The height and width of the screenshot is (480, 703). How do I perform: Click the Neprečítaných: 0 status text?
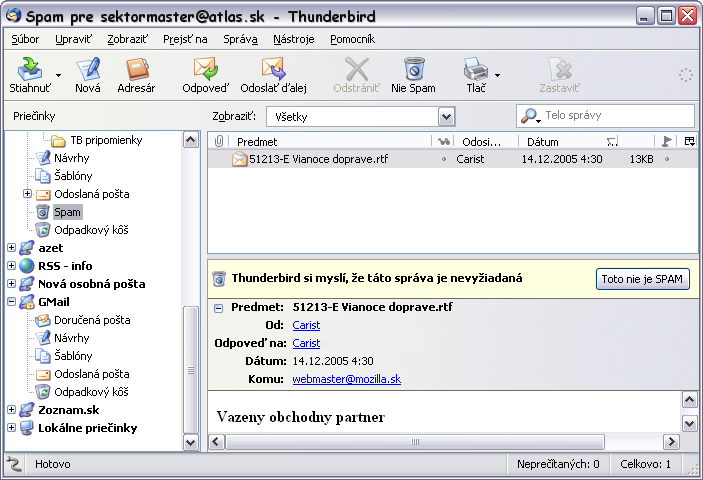558,464
